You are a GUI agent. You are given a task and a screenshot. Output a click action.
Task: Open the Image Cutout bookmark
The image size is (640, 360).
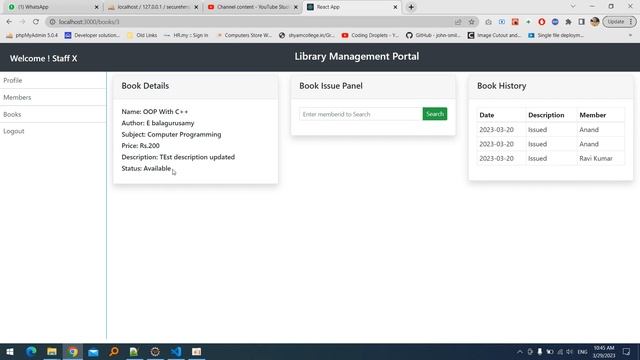[x=495, y=36]
